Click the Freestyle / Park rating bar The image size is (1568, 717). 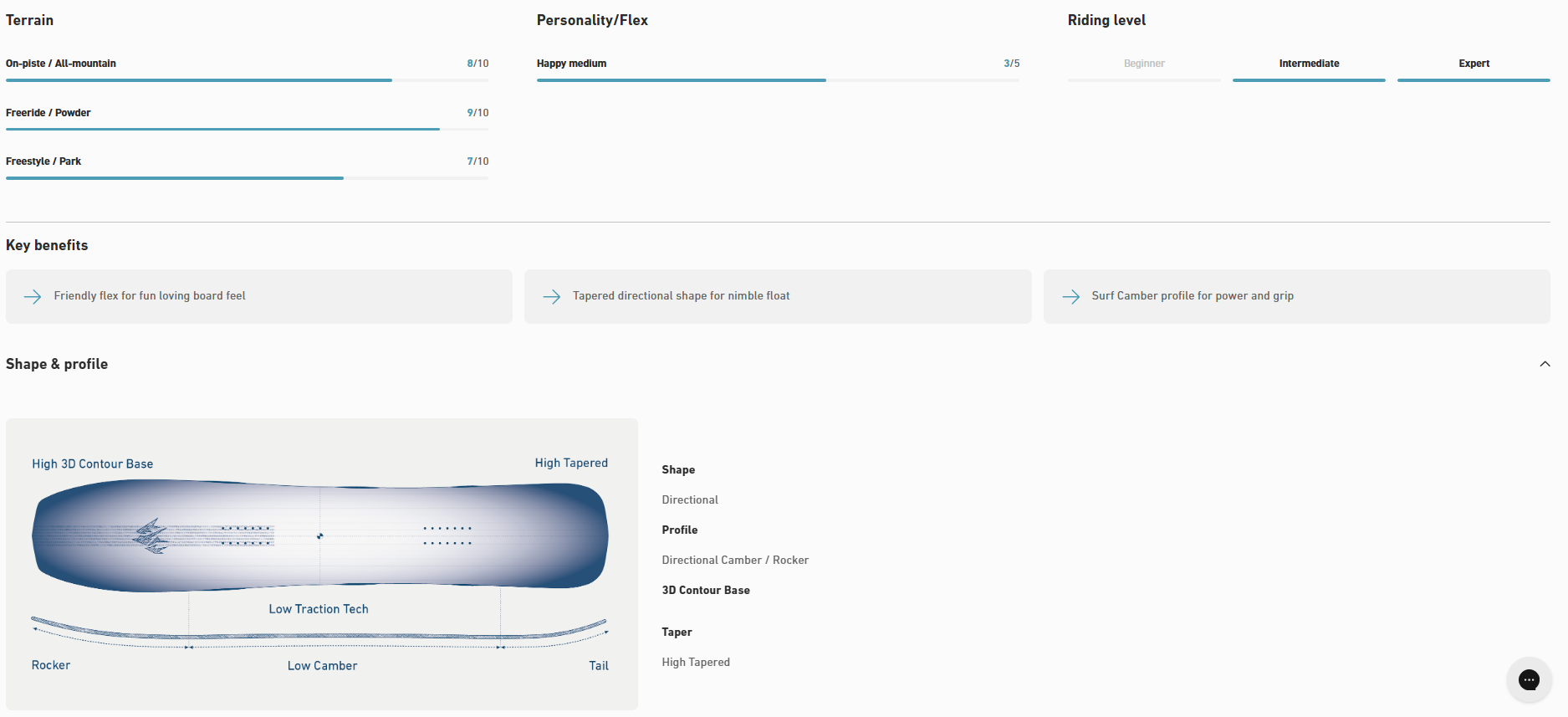point(247,178)
